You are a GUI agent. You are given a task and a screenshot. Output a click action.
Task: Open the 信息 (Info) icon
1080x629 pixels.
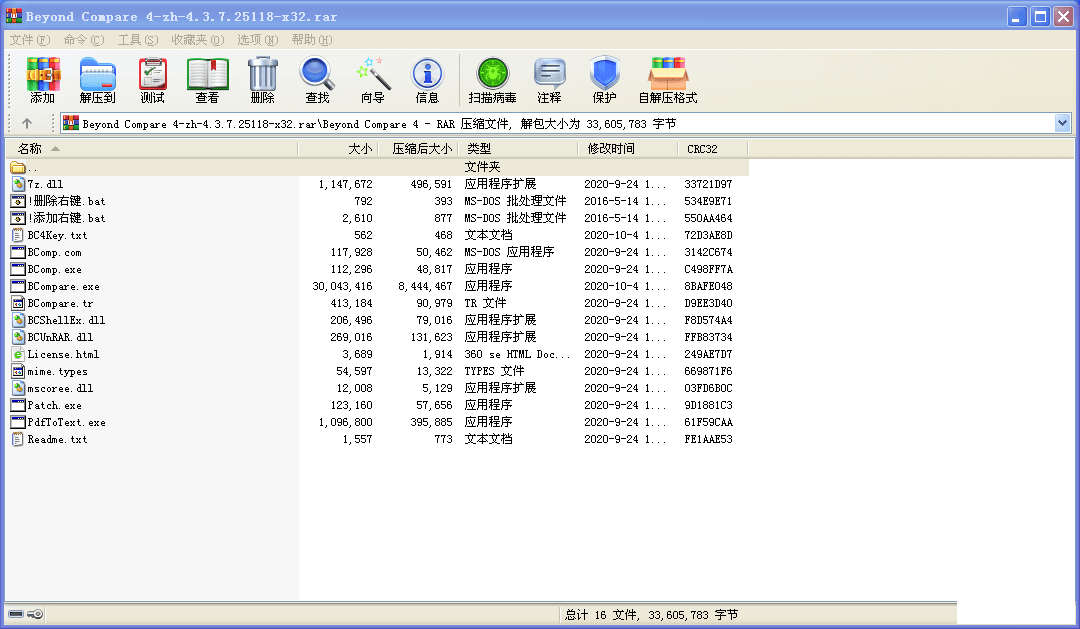click(427, 74)
